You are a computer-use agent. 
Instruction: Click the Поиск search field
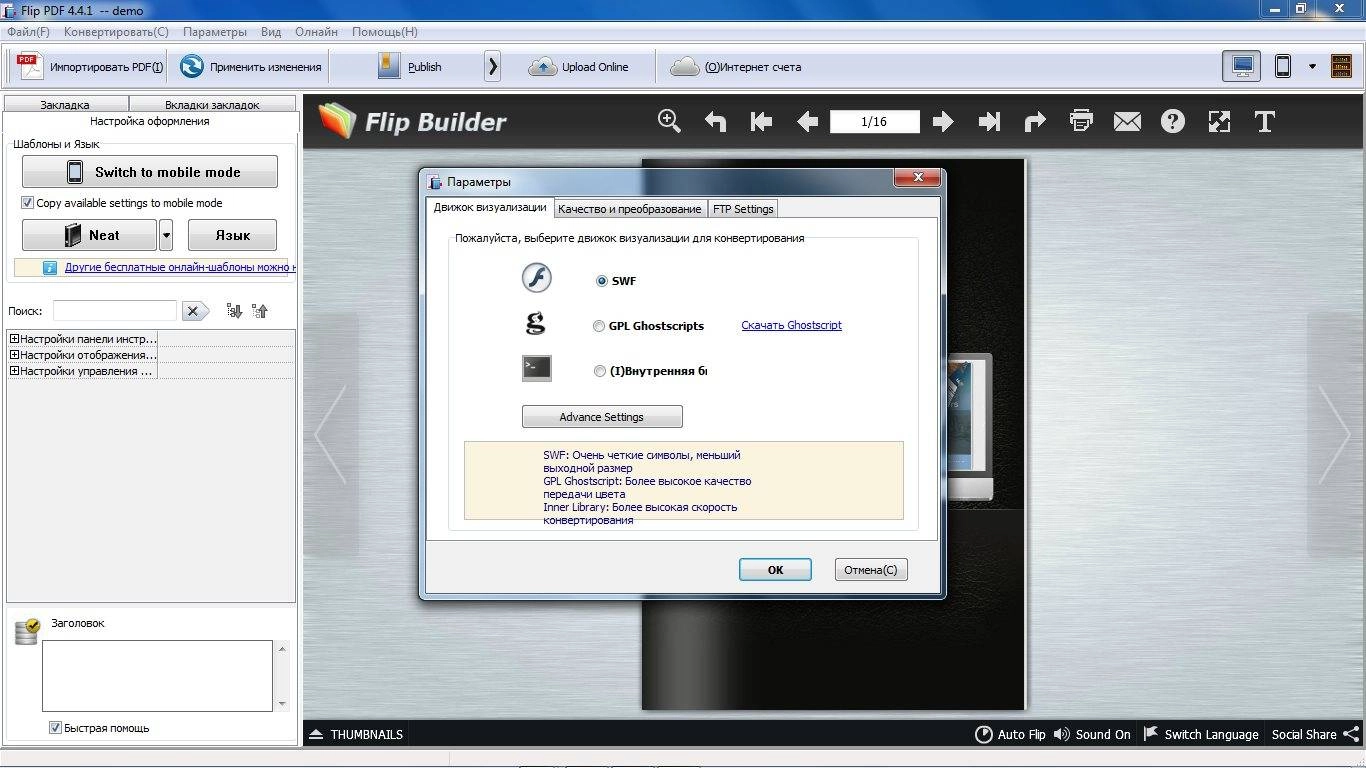(x=114, y=311)
